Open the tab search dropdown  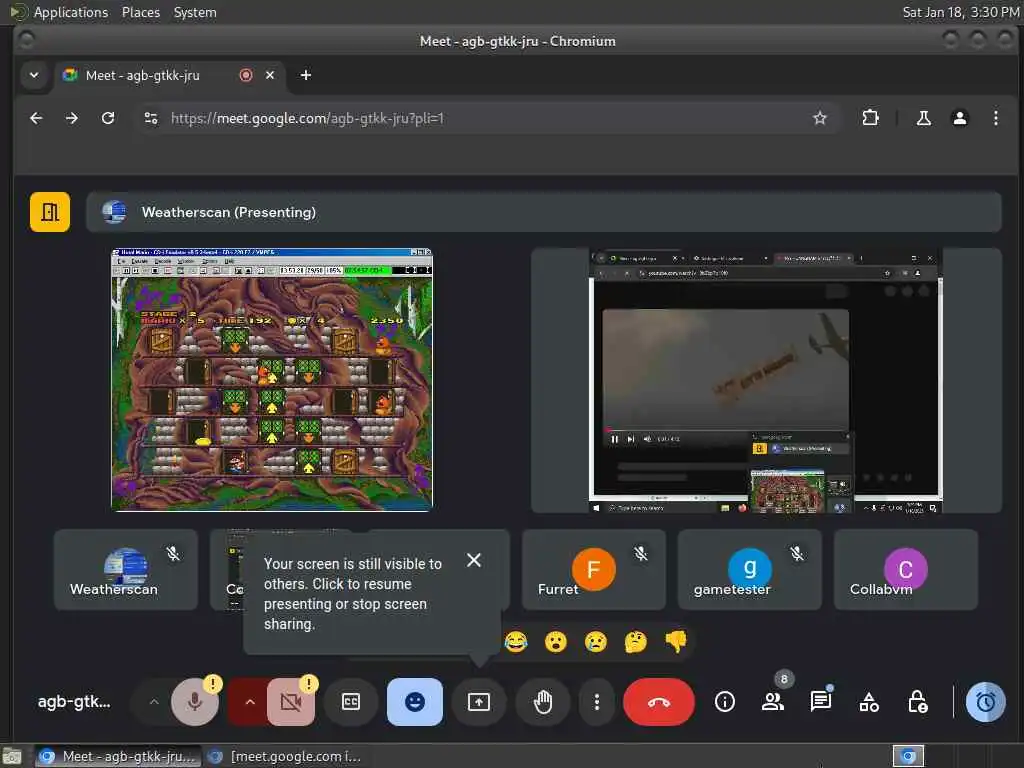tap(34, 75)
